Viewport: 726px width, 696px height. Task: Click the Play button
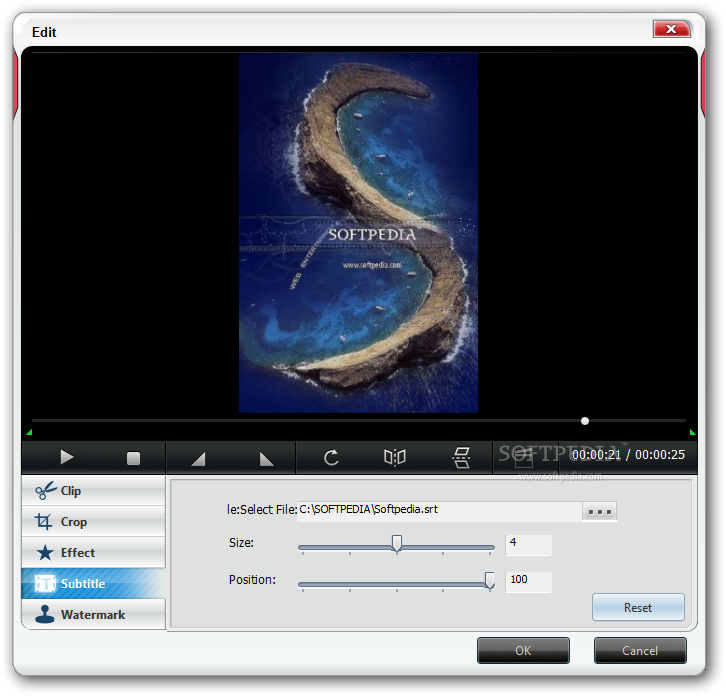[x=67, y=458]
